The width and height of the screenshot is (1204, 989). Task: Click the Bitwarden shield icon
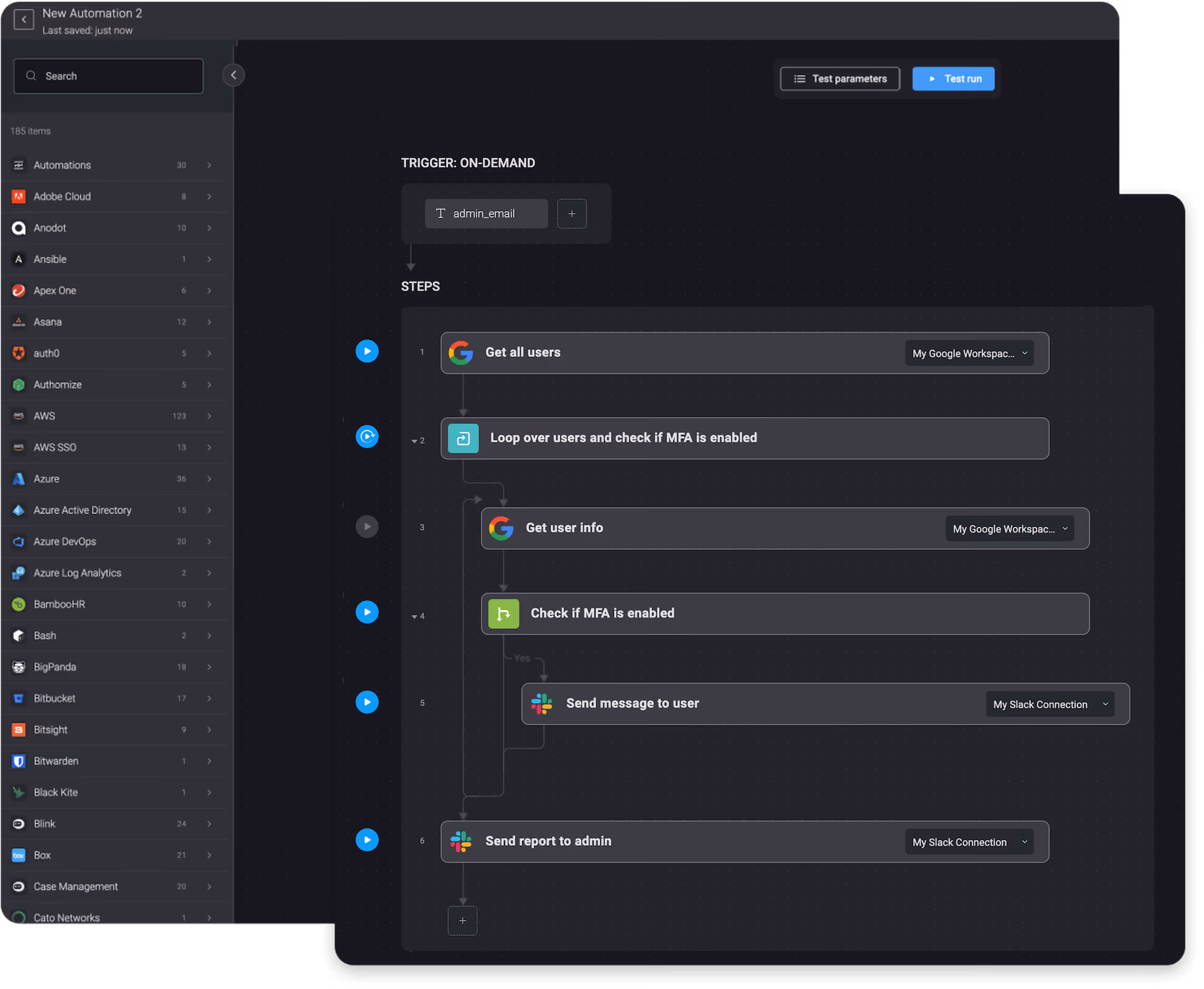[x=19, y=761]
